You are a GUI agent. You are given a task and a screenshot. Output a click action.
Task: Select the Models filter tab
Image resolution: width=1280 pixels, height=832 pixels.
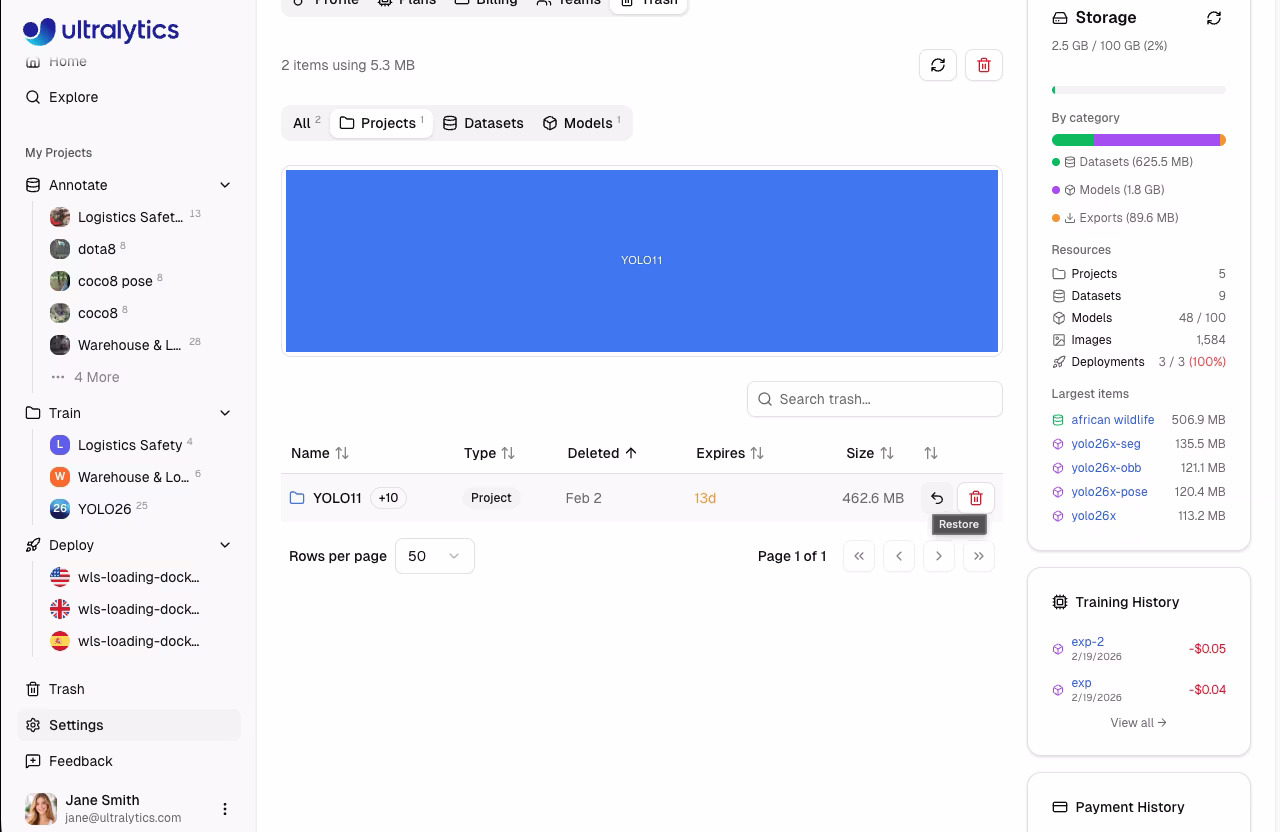(x=582, y=123)
